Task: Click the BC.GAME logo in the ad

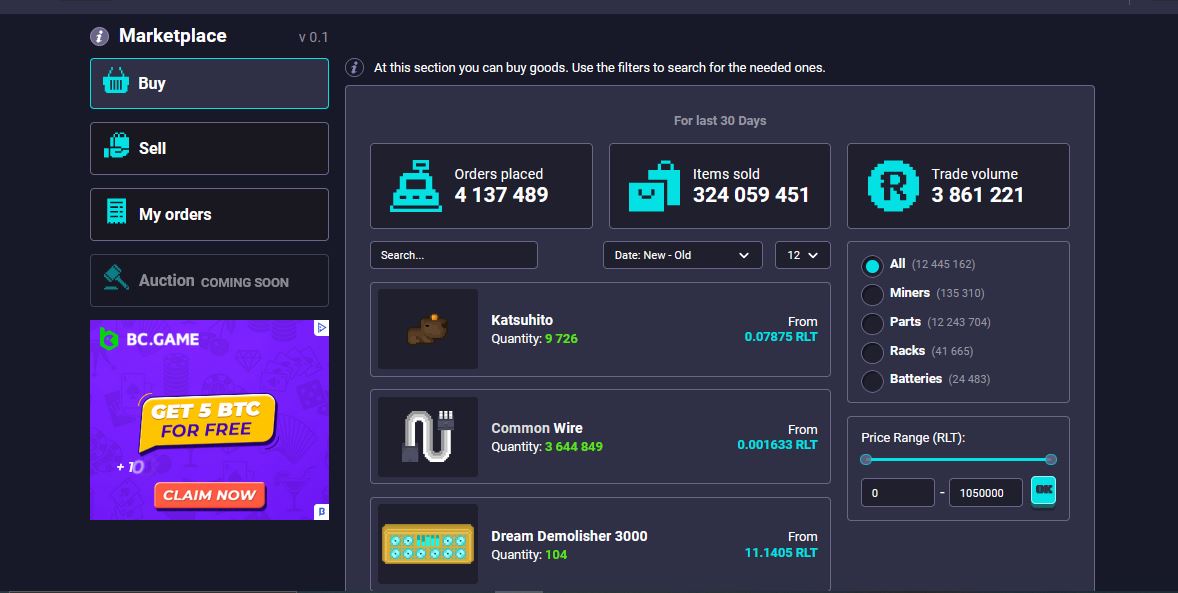Action: pyautogui.click(x=150, y=339)
